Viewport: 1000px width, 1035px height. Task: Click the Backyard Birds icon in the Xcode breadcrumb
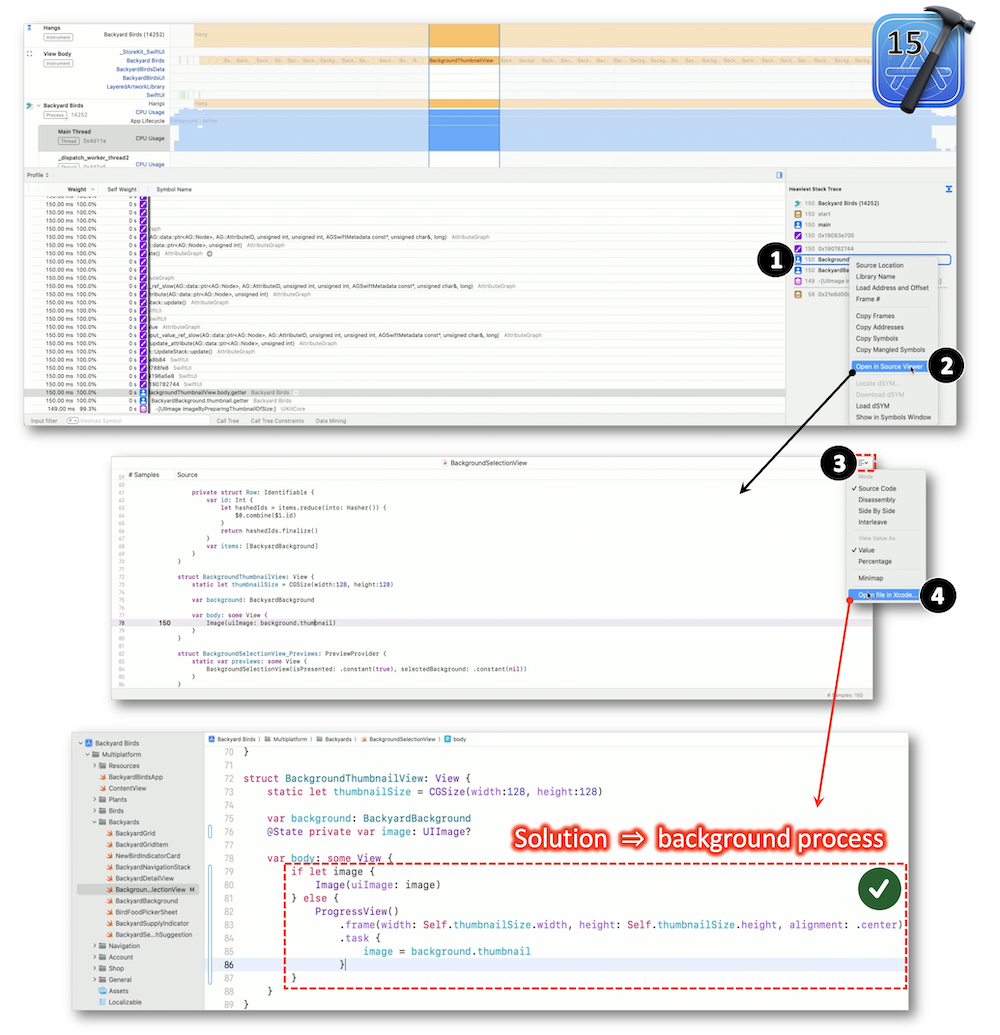[211, 739]
